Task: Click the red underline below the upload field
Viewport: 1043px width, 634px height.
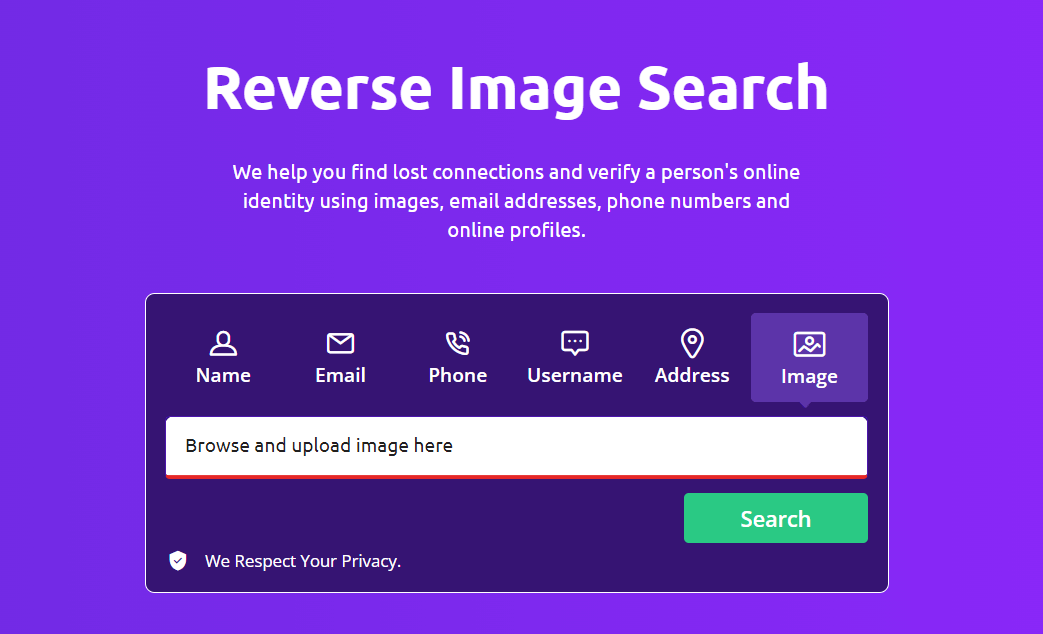Action: (x=516, y=477)
